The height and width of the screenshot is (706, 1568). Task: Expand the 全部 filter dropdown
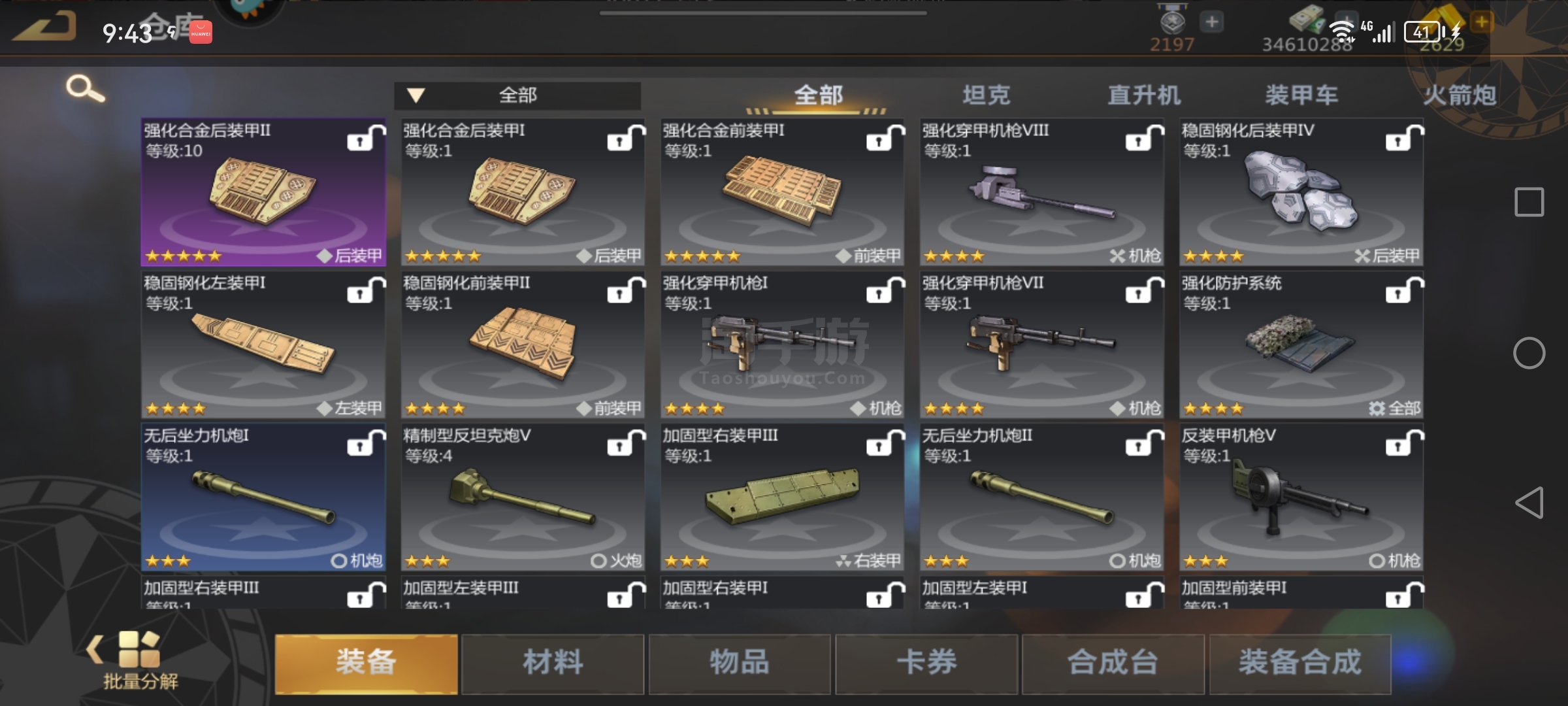pos(517,95)
